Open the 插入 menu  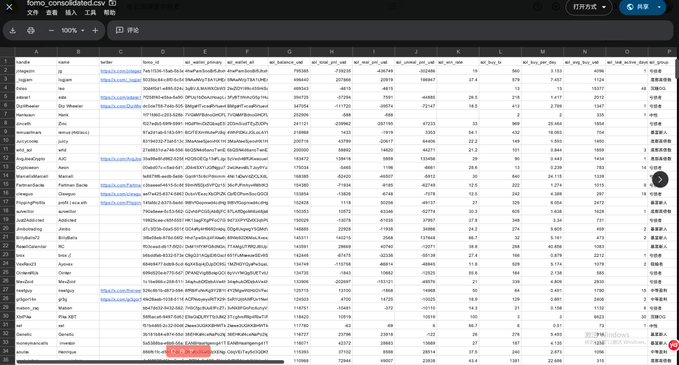[x=71, y=13]
